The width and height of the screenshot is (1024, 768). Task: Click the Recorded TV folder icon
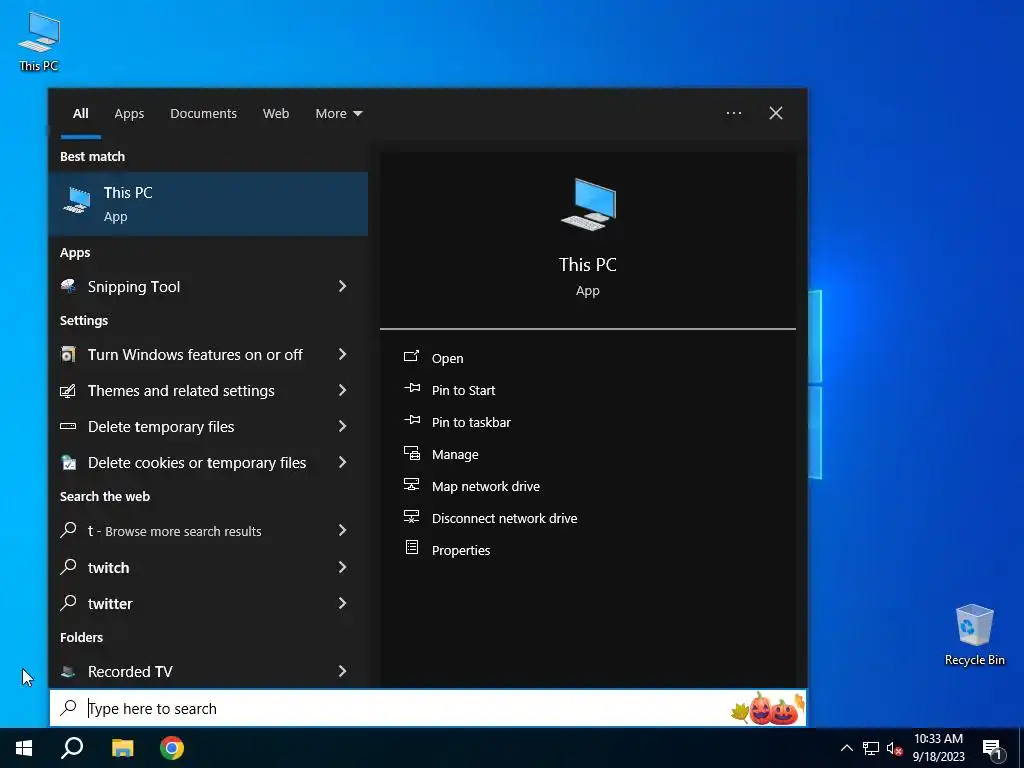pos(68,671)
